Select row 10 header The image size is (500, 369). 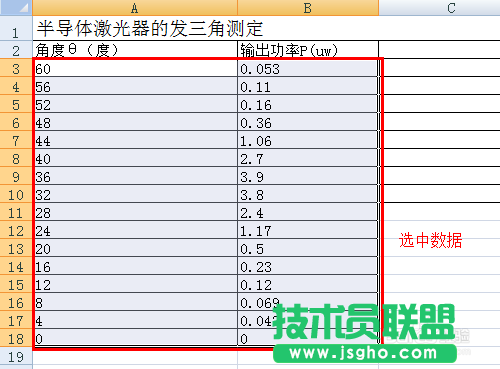(x=16, y=194)
